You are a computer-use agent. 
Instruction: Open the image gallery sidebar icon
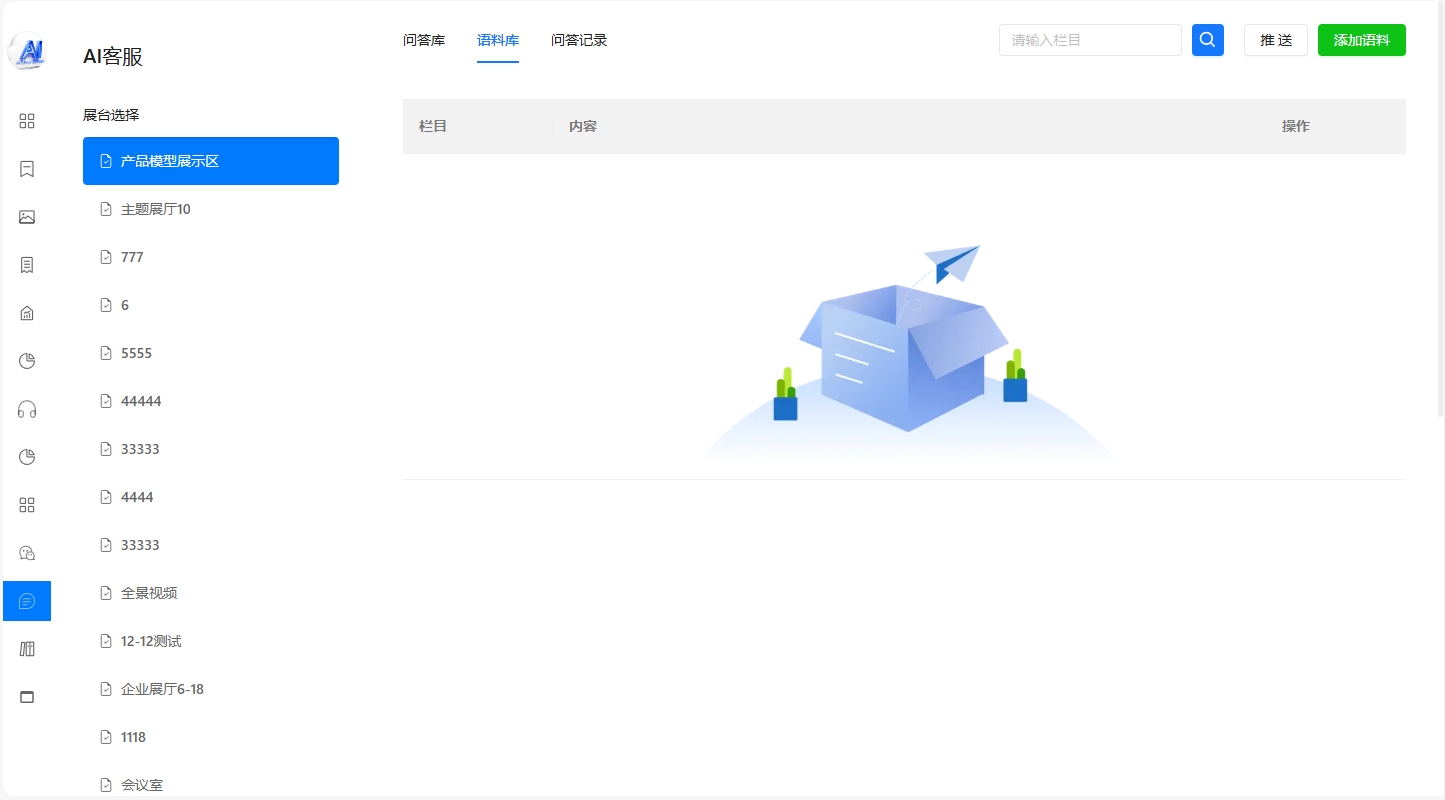[x=27, y=217]
